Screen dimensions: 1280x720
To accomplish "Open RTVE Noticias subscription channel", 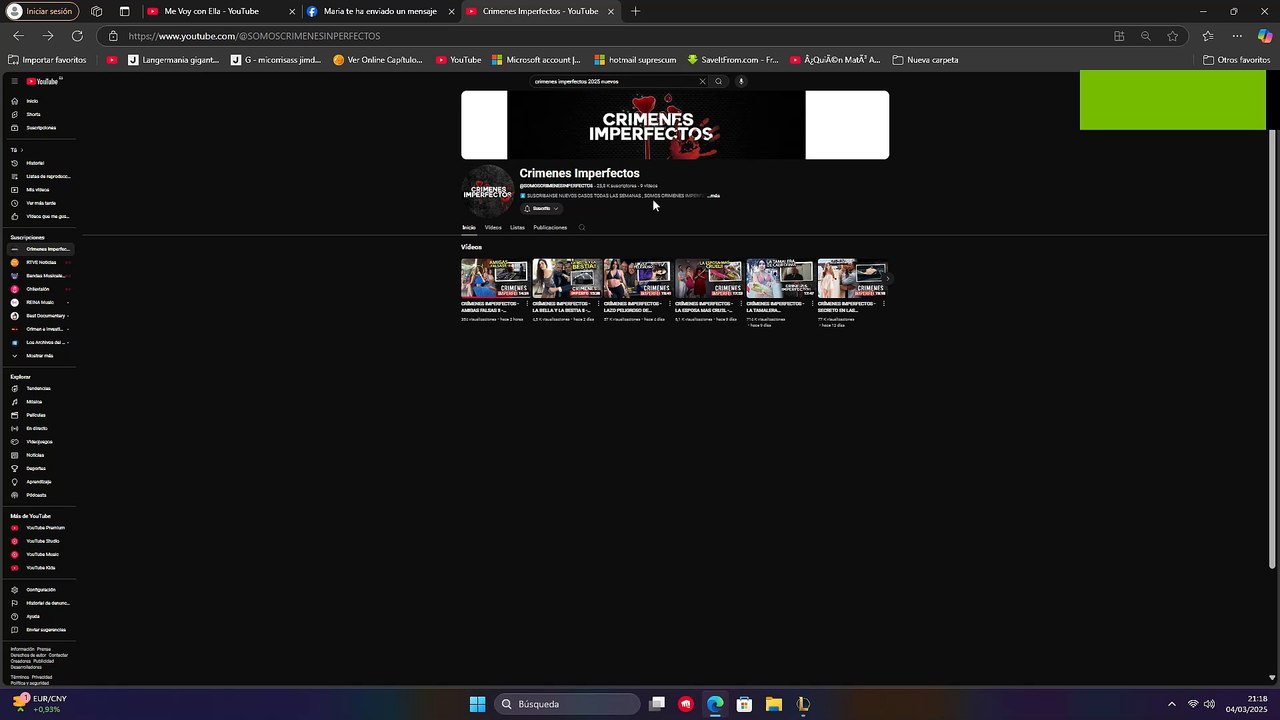I will [40, 262].
